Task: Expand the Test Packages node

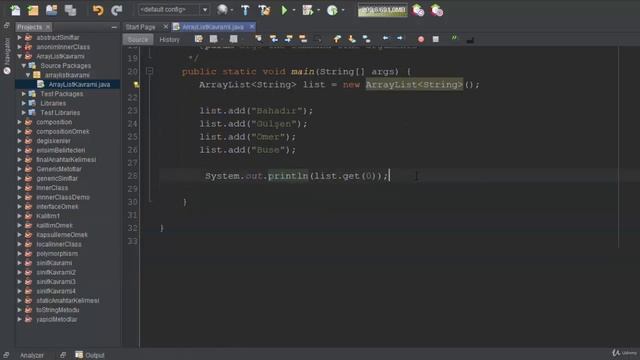Action: point(24,94)
